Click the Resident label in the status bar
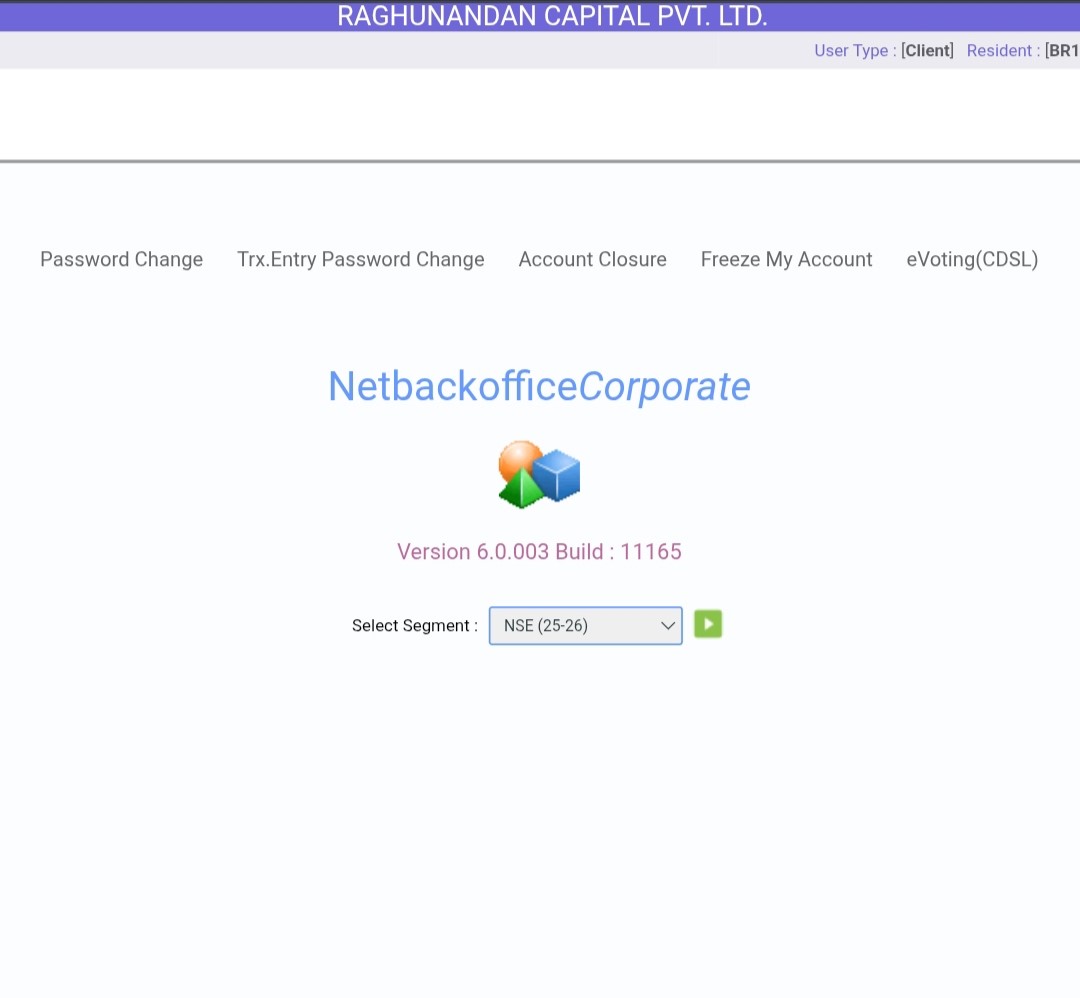This screenshot has width=1080, height=998. pos(1002,51)
